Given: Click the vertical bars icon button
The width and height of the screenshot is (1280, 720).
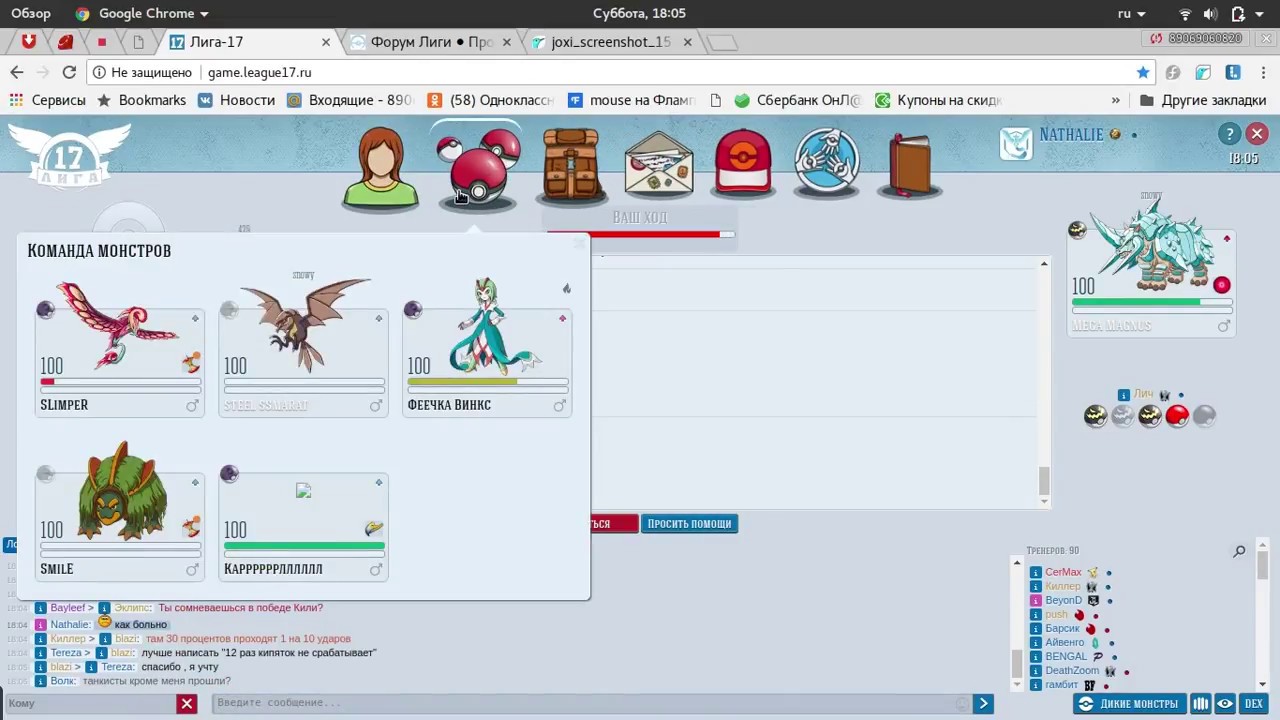Looking at the screenshot, I should click(1201, 704).
